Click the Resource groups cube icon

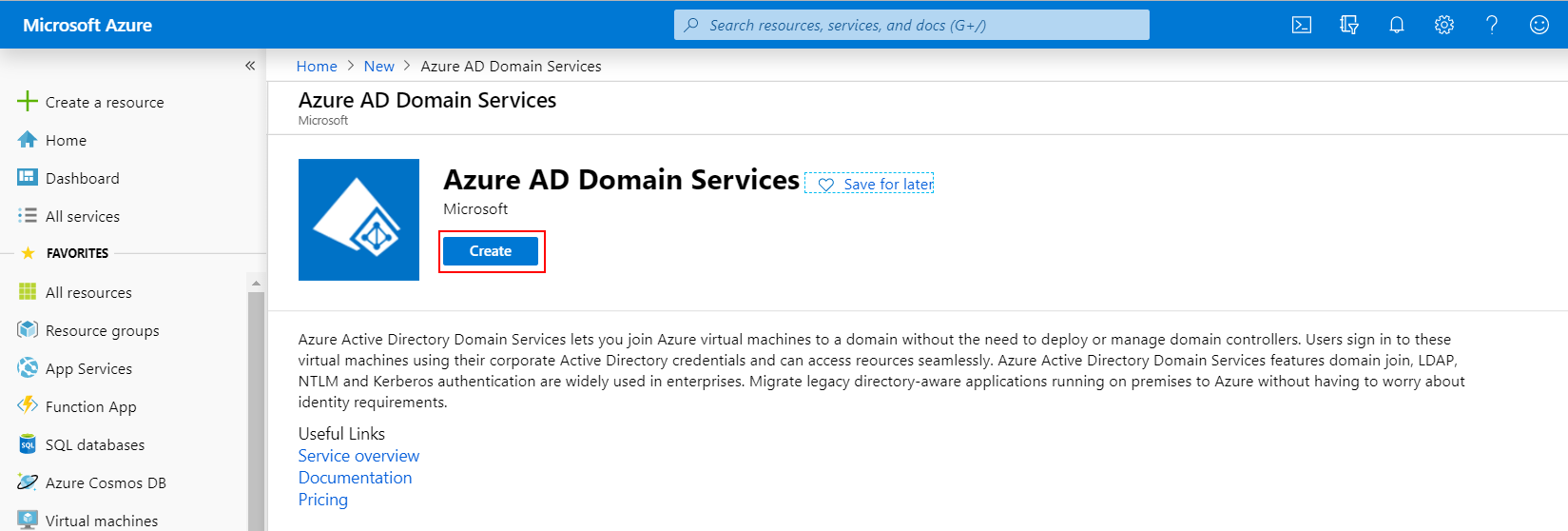28,329
